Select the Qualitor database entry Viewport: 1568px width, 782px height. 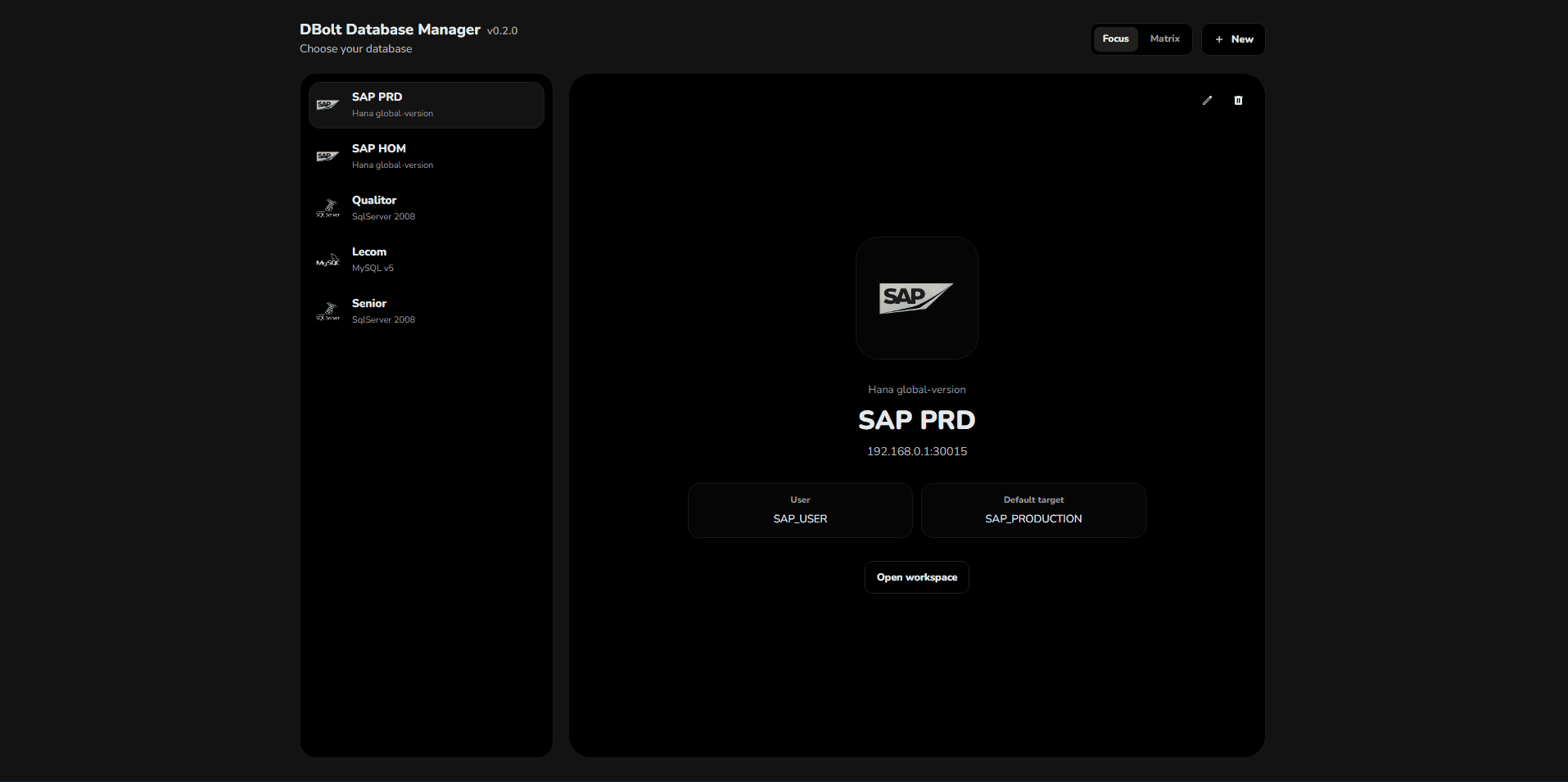427,208
